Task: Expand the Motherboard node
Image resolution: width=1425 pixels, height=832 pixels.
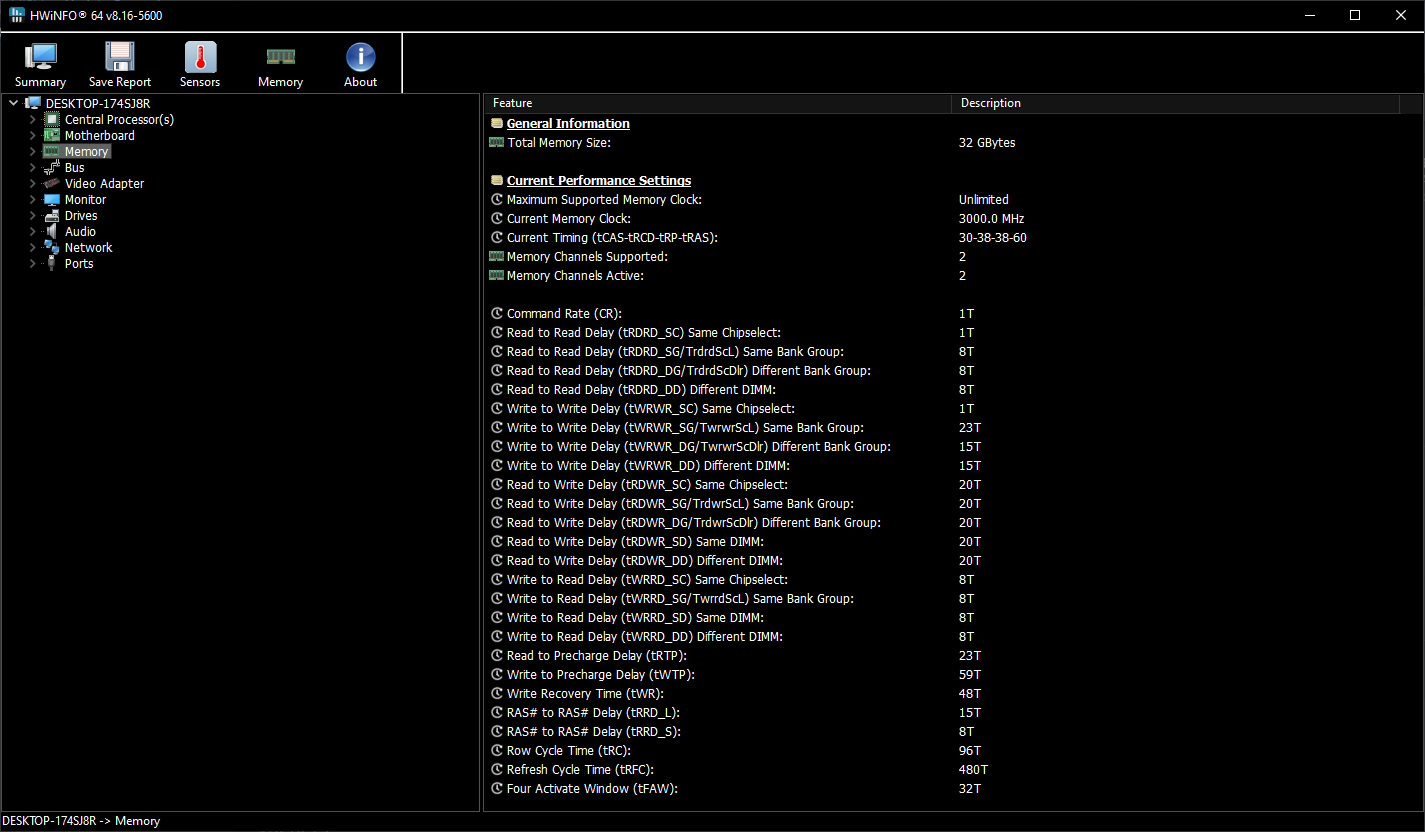Action: [32, 136]
